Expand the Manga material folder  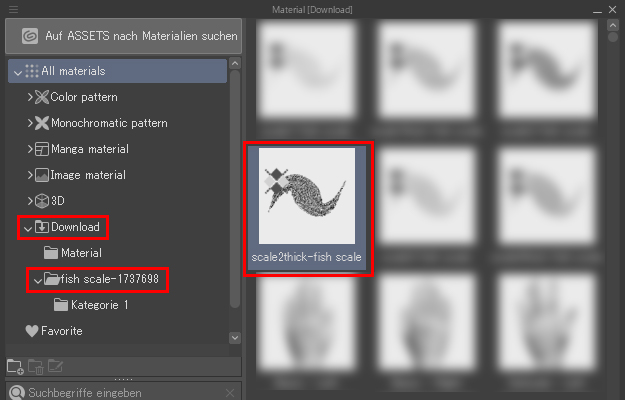(29, 149)
